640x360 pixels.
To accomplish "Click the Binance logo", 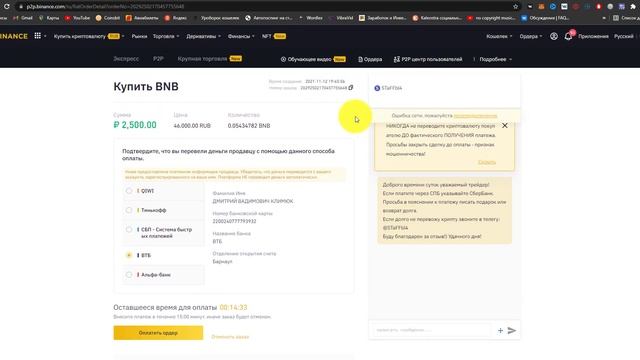I will tap(14, 36).
